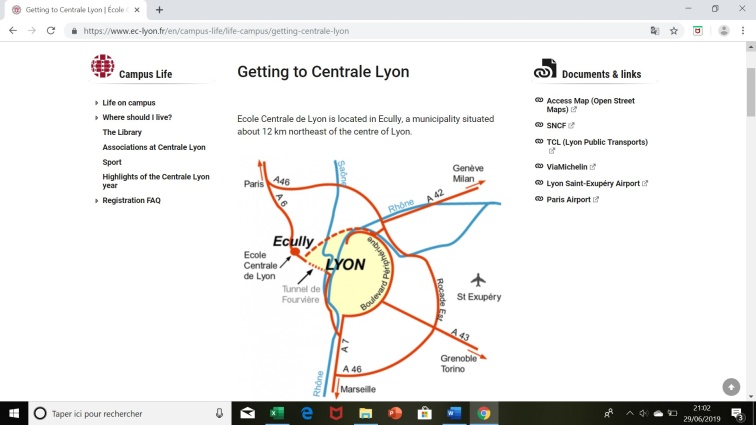The width and height of the screenshot is (756, 425).
Task: Close the Getting to Centrale Lyon tab
Action: (137, 10)
